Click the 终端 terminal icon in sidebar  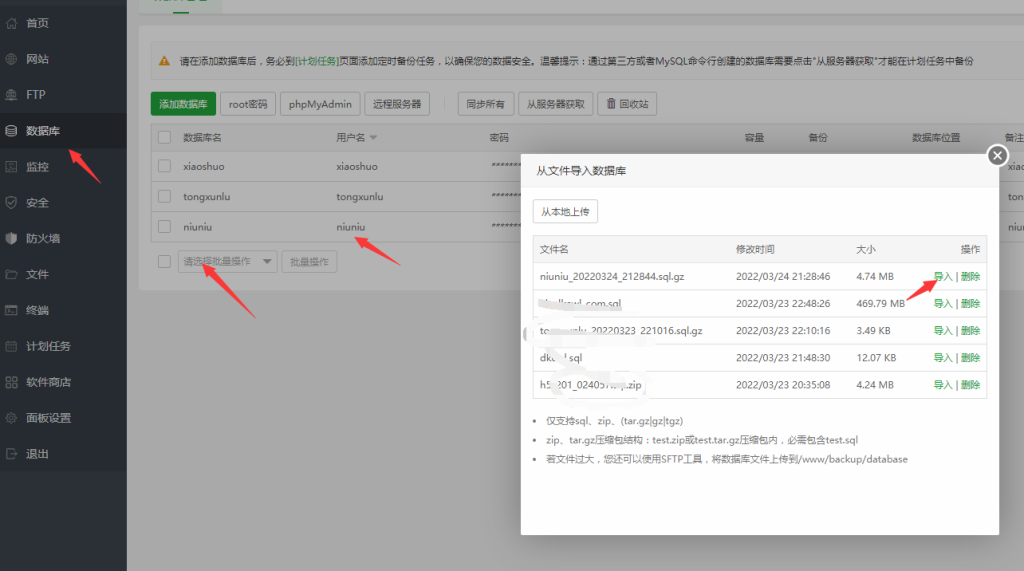click(11, 311)
